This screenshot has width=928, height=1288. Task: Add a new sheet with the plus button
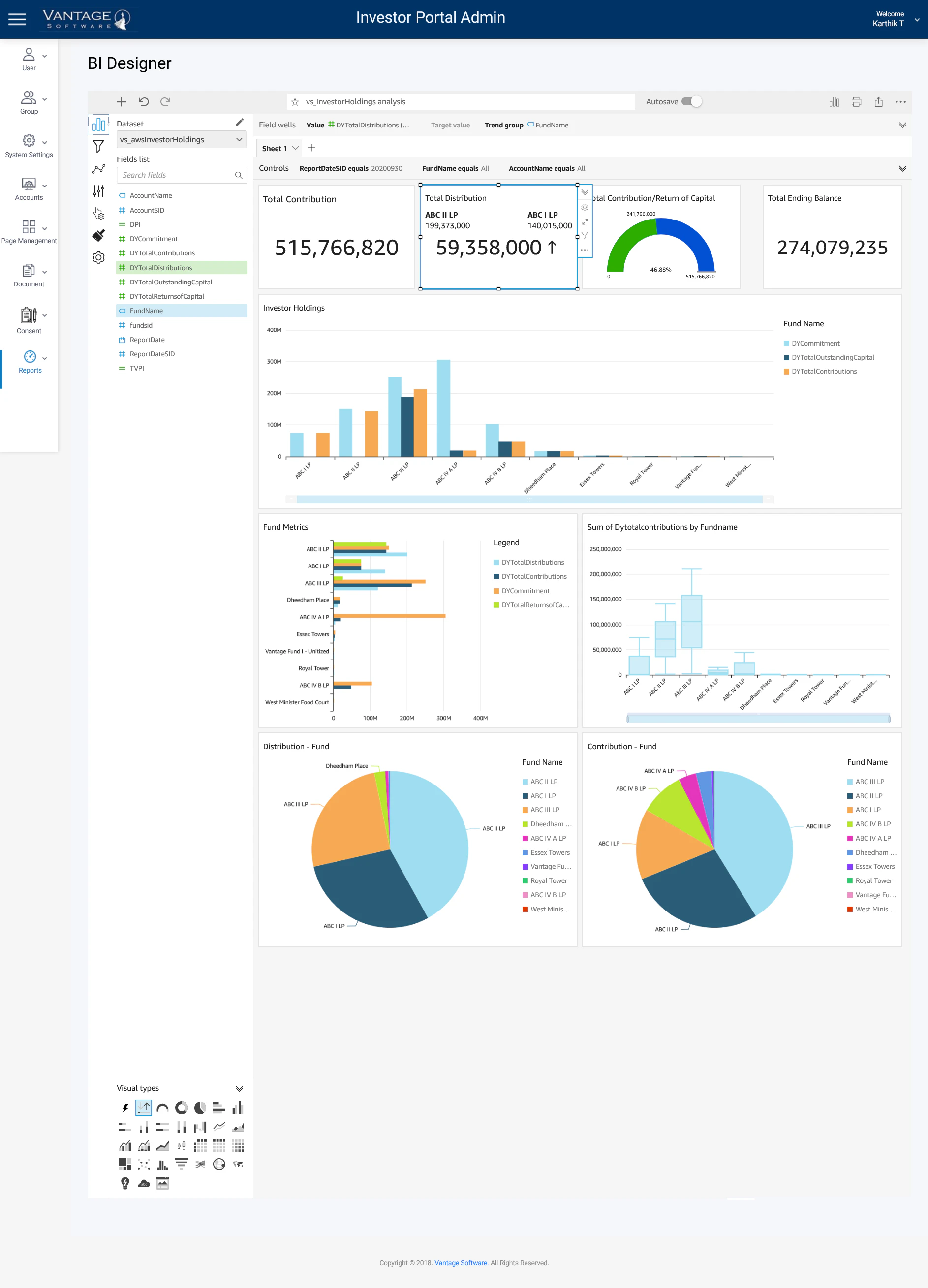coord(311,147)
